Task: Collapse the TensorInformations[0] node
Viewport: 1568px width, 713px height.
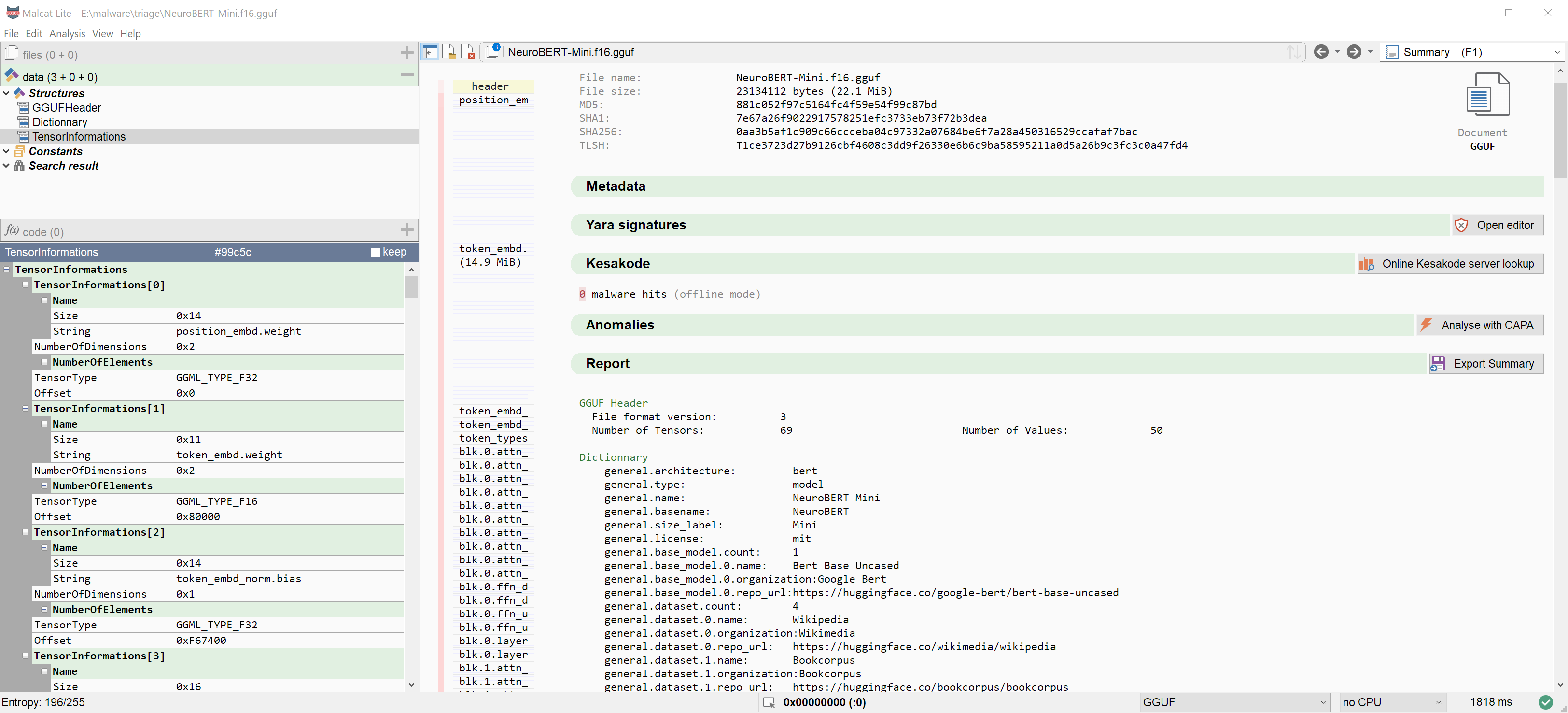Action: click(x=26, y=285)
